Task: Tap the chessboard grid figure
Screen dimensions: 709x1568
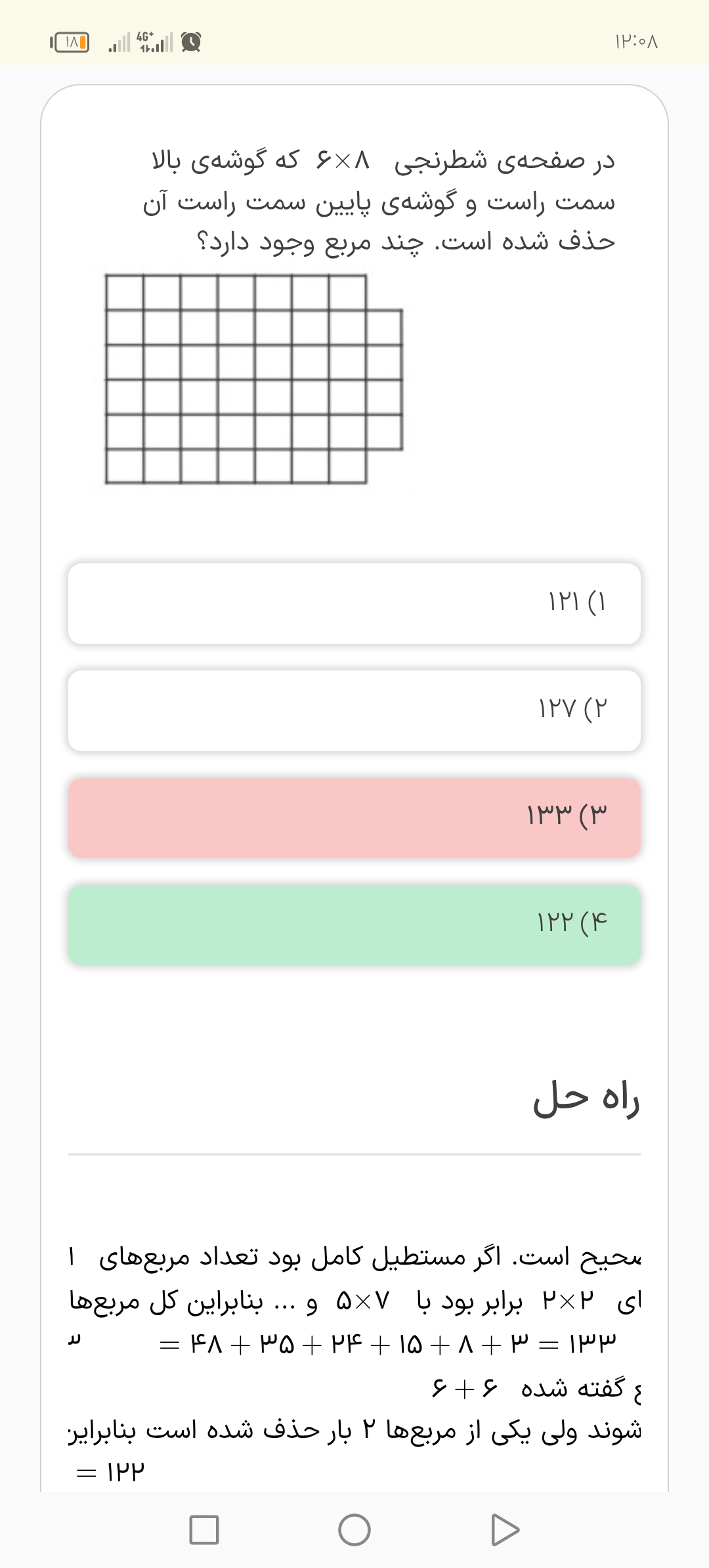Action: pos(254,379)
